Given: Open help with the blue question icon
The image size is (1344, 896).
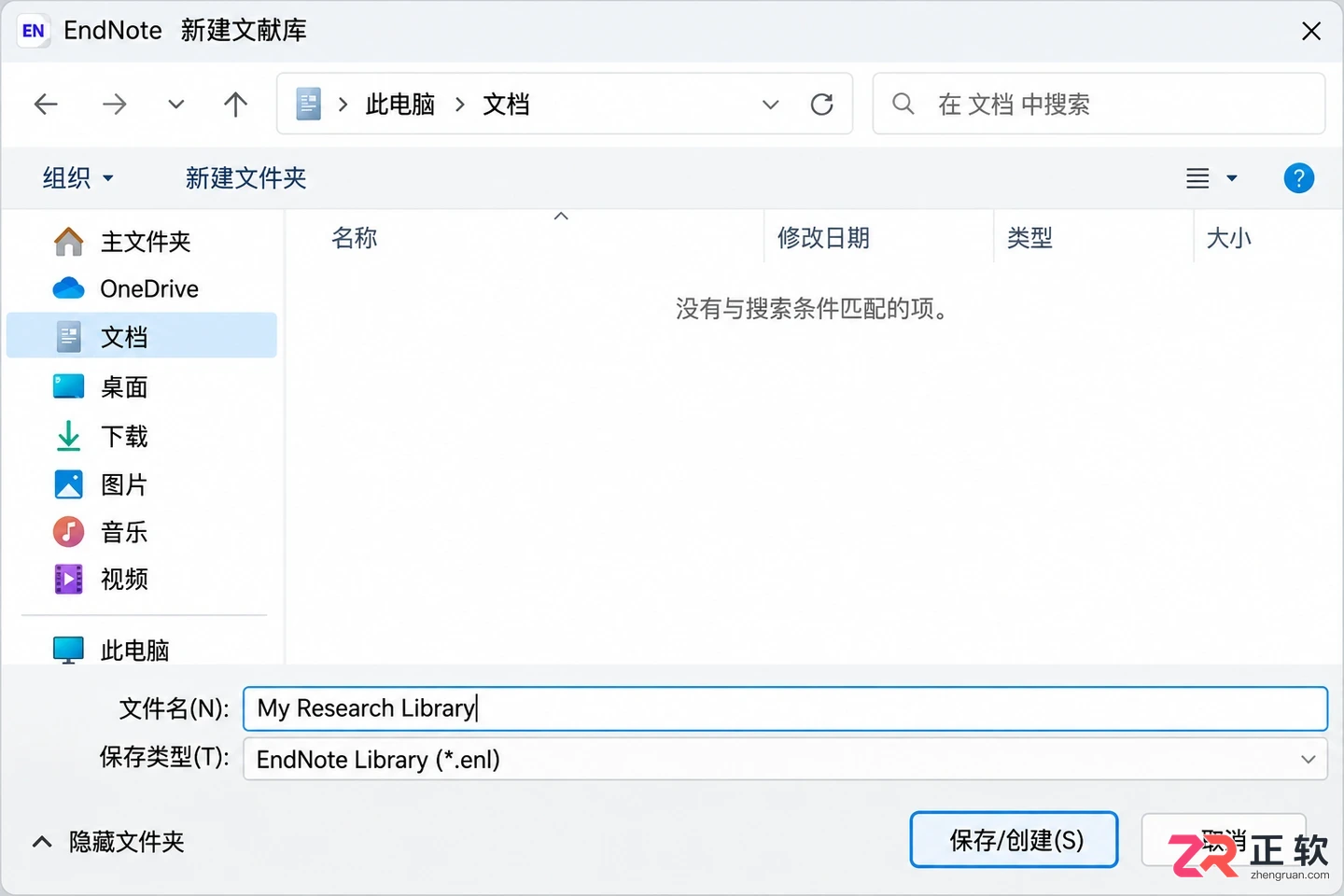Looking at the screenshot, I should click(1298, 177).
